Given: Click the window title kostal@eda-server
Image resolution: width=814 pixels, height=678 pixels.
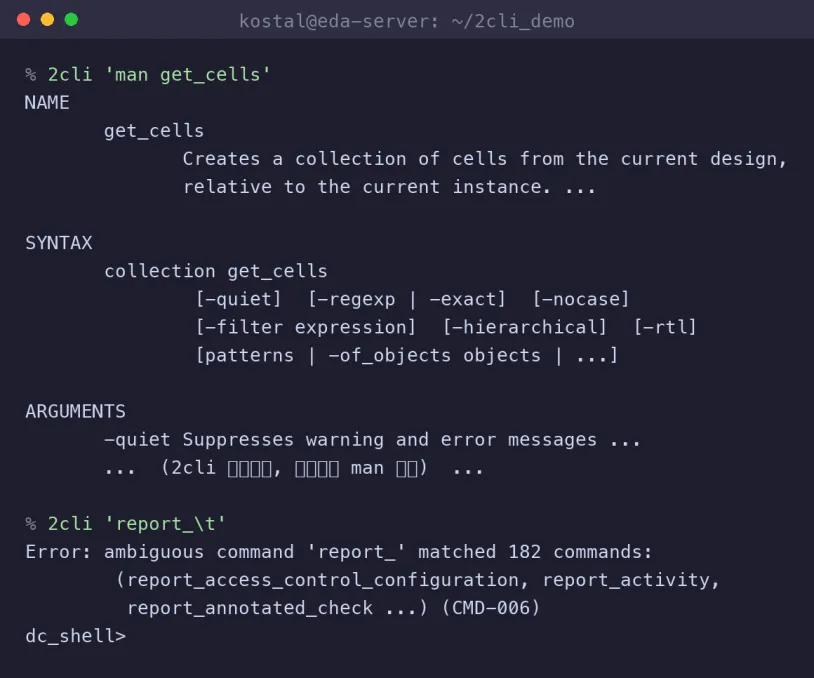Looking at the screenshot, I should coord(406,21).
